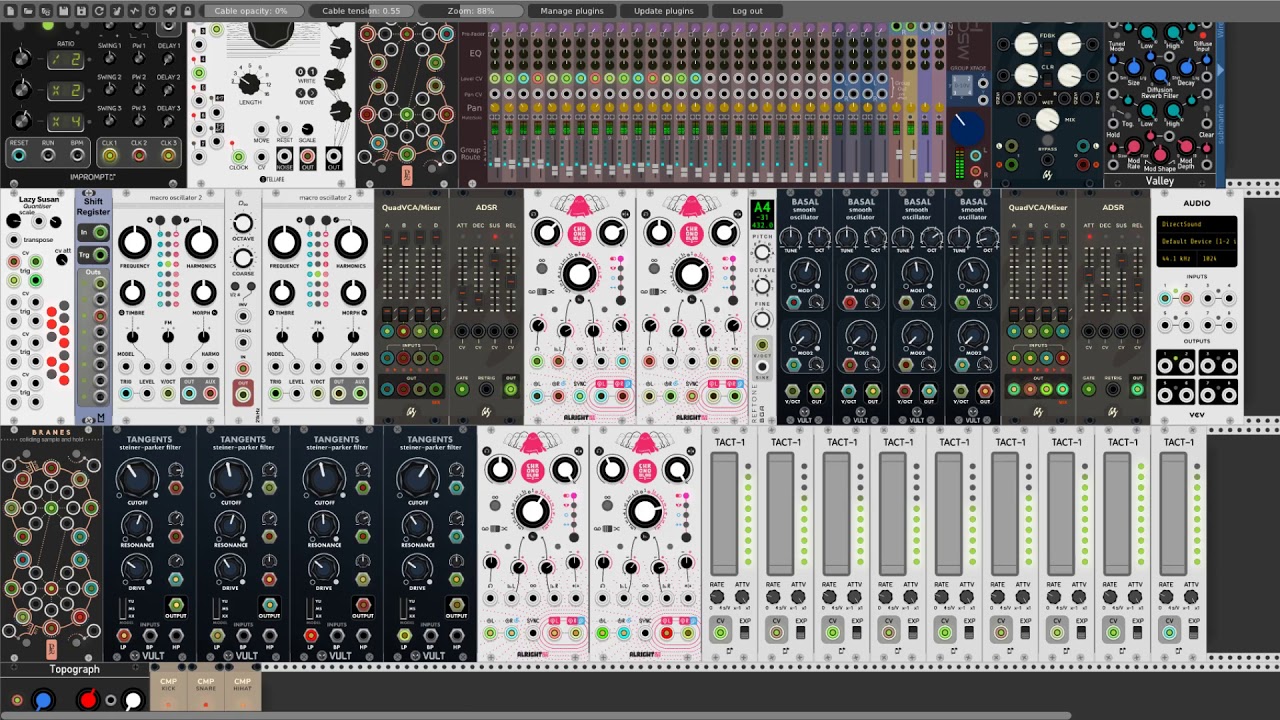Click the Mod Shape knob on Plateau
The width and height of the screenshot is (1280, 720).
[x=1160, y=155]
